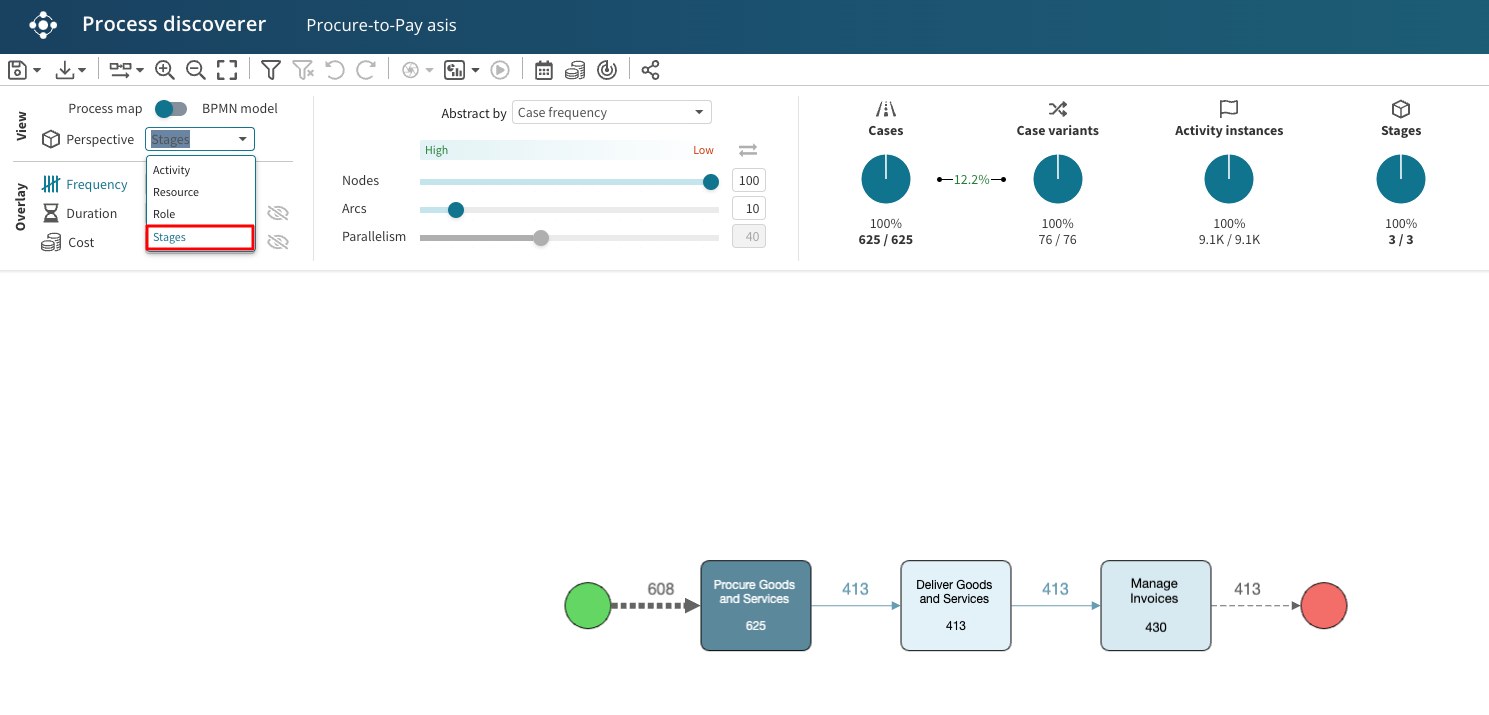Open the Perspective Stages combo box

[200, 140]
